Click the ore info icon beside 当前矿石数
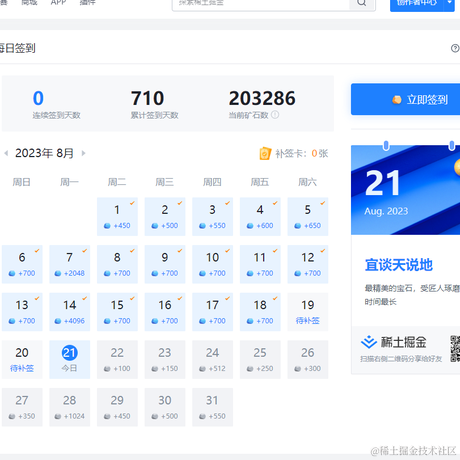Viewport: 460px width, 460px height. (x=275, y=115)
